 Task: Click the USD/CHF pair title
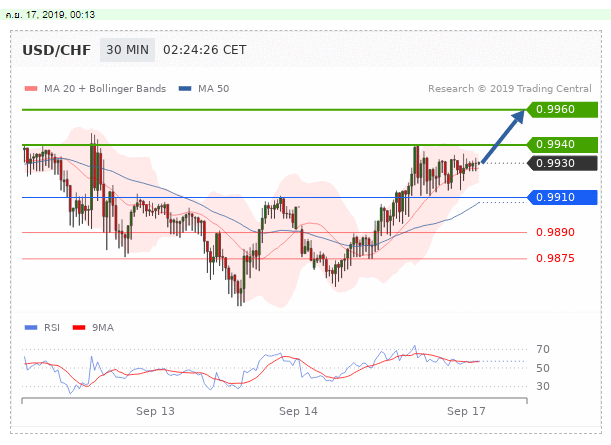tap(57, 50)
